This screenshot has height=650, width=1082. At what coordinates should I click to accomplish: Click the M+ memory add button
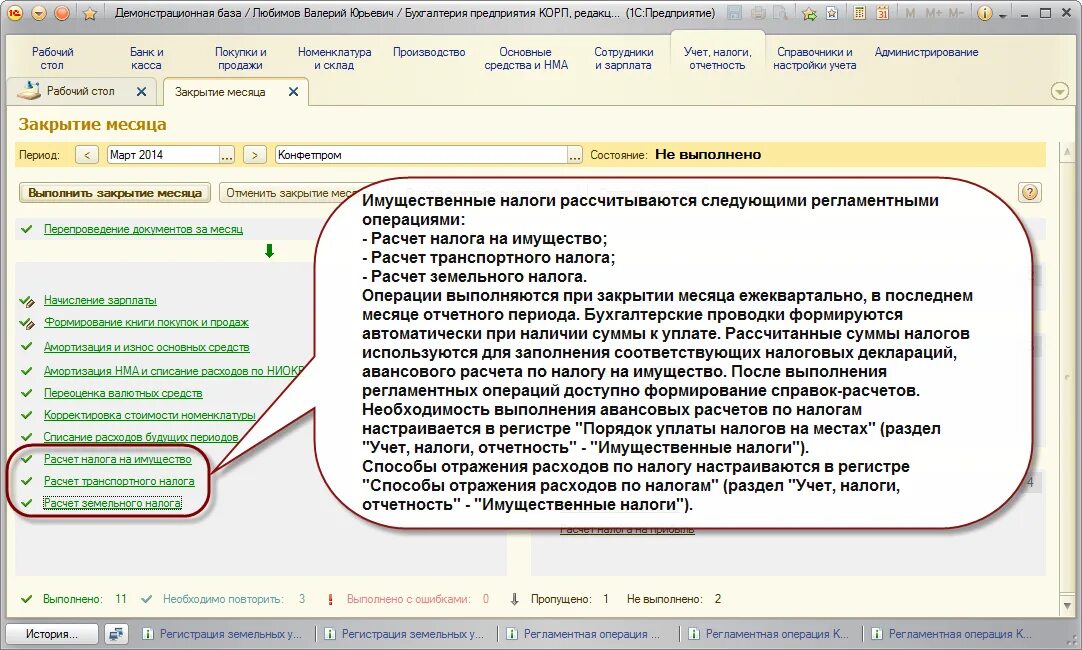[933, 13]
